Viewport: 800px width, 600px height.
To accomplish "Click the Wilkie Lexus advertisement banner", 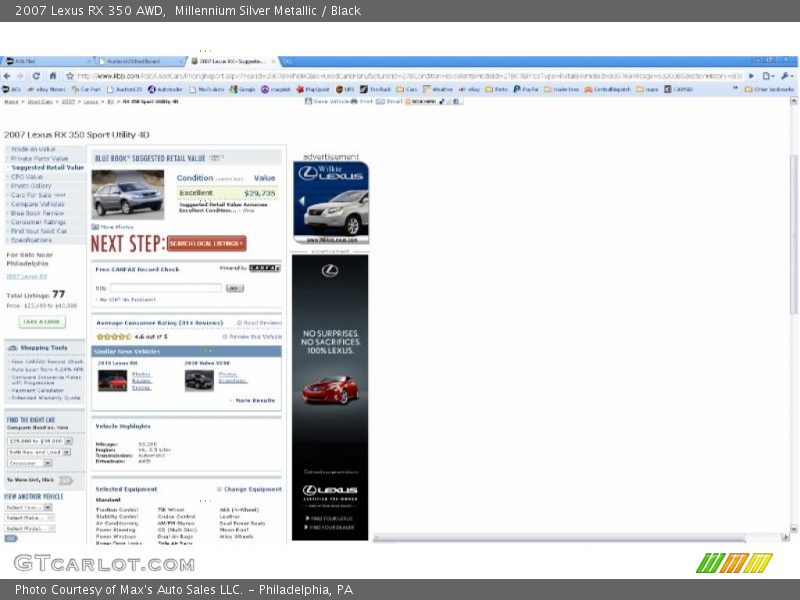I will click(331, 202).
